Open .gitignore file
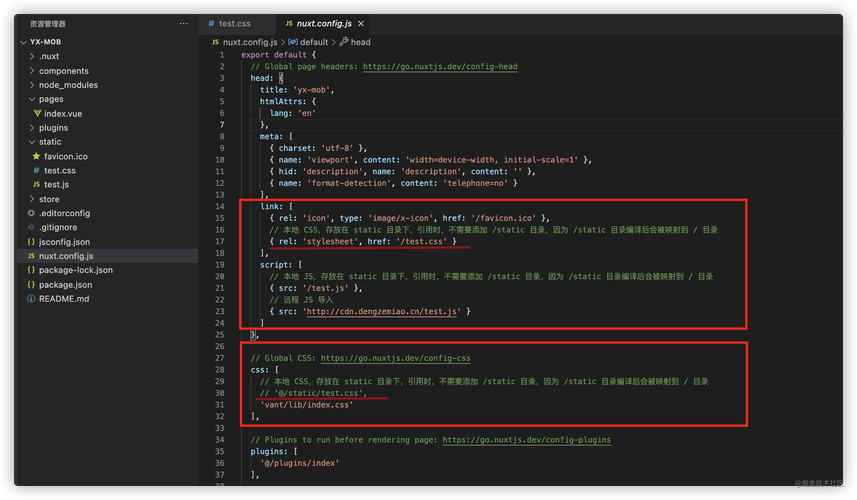The width and height of the screenshot is (857, 500). tap(58, 227)
